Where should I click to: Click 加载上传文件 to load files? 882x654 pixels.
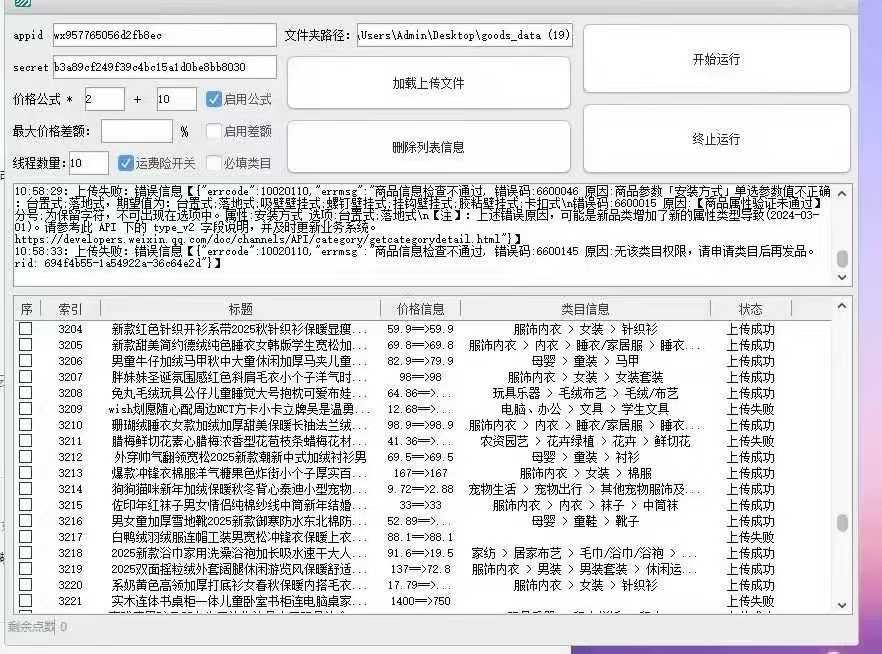tap(428, 83)
